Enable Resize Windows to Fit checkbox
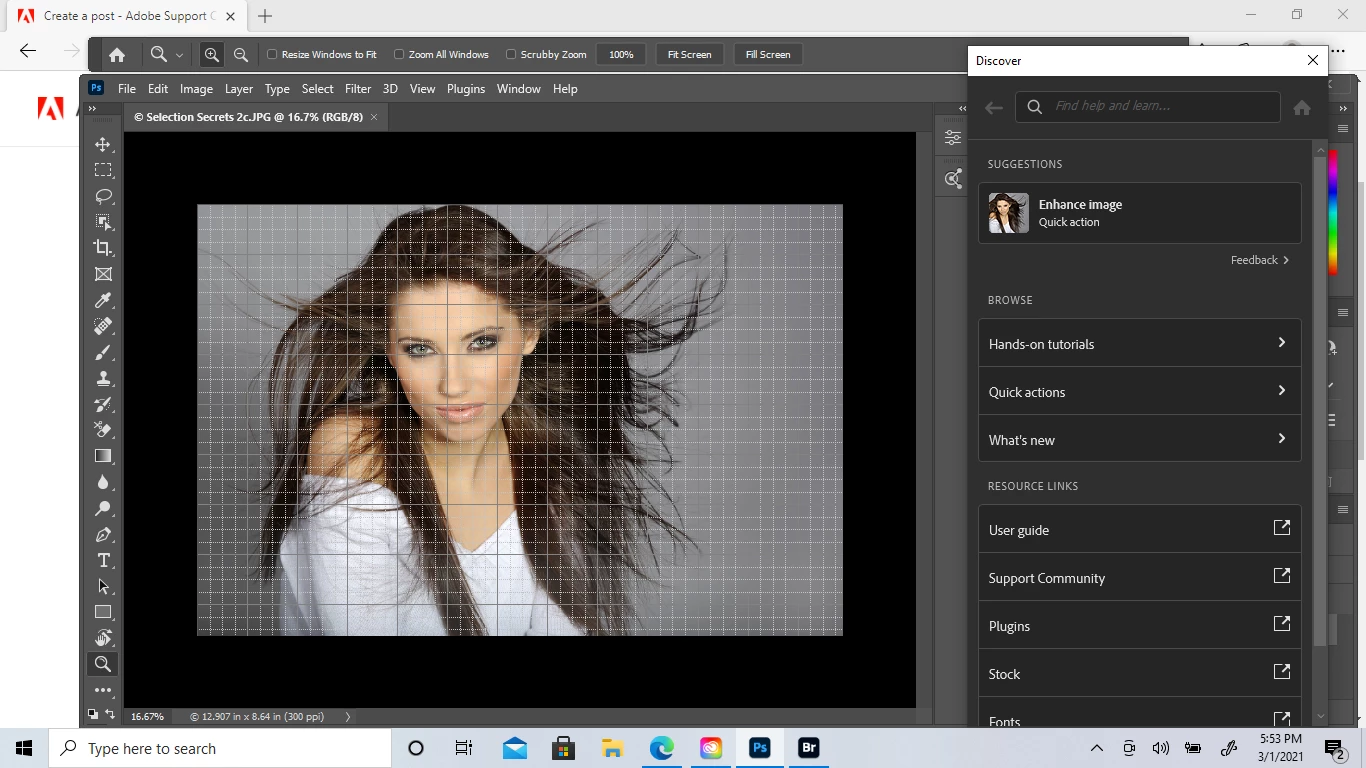 click(x=272, y=55)
